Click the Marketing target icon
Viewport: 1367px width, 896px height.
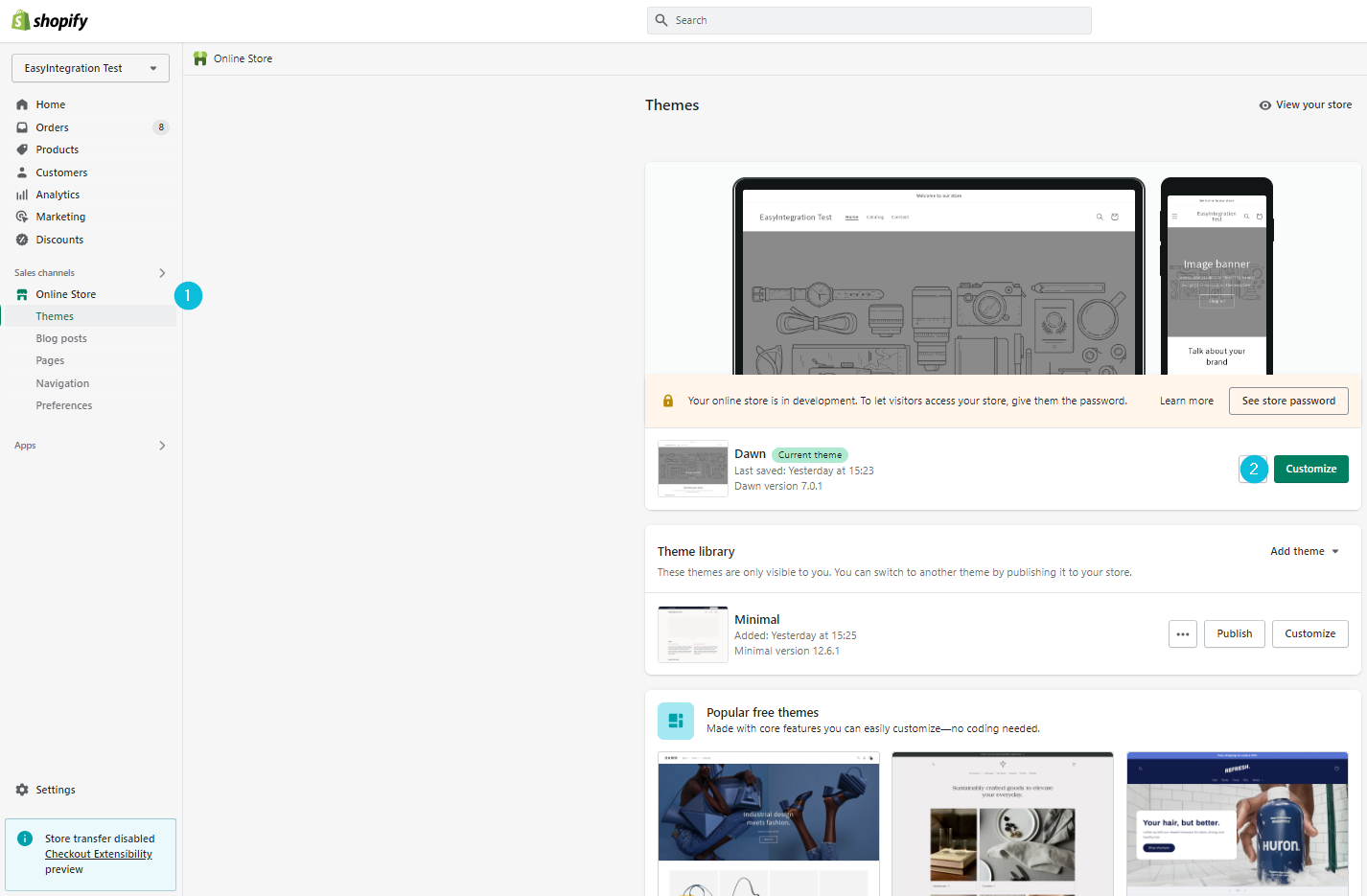(x=22, y=217)
